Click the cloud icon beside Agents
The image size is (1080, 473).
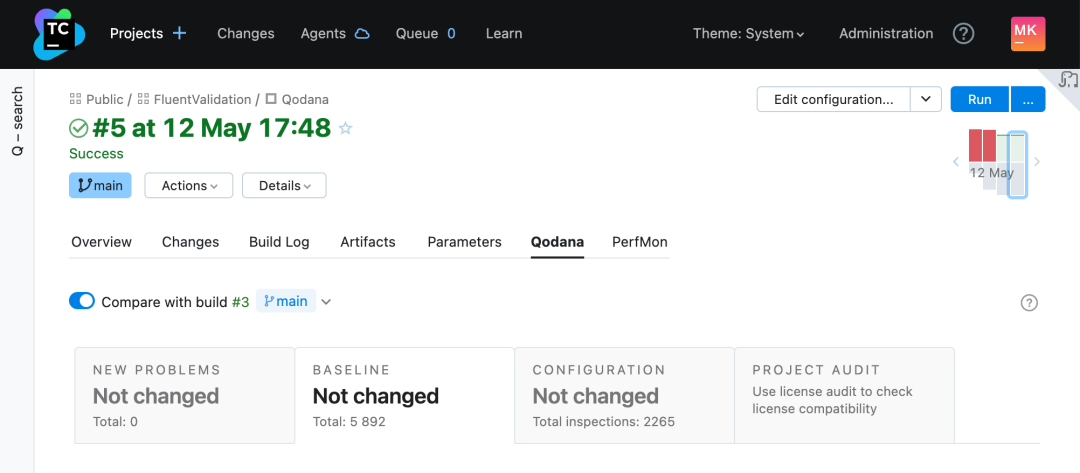[362, 34]
